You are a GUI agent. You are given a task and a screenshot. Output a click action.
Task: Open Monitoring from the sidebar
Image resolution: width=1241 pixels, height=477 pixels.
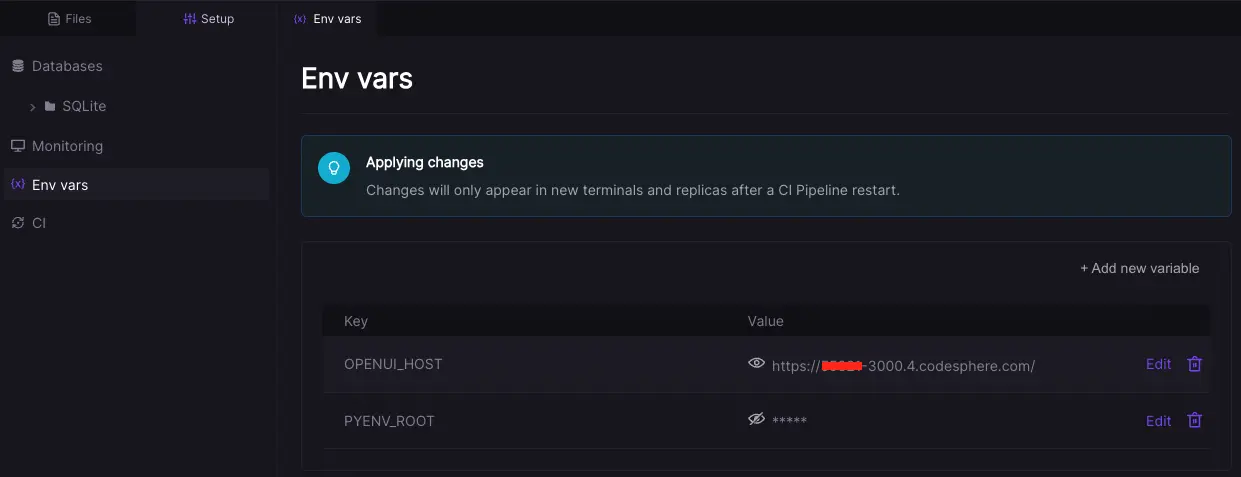(67, 146)
